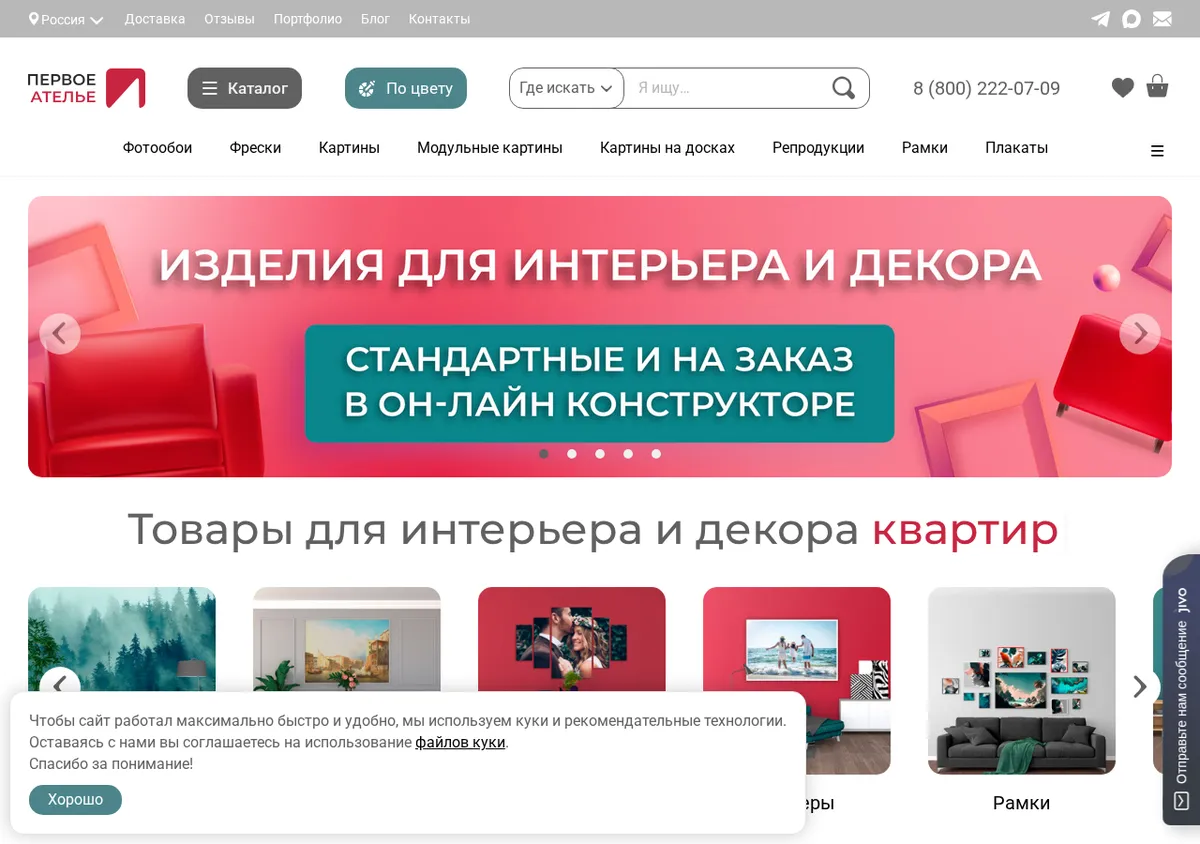Open the shopping basket icon
Image resolution: width=1200 pixels, height=844 pixels.
(1157, 87)
